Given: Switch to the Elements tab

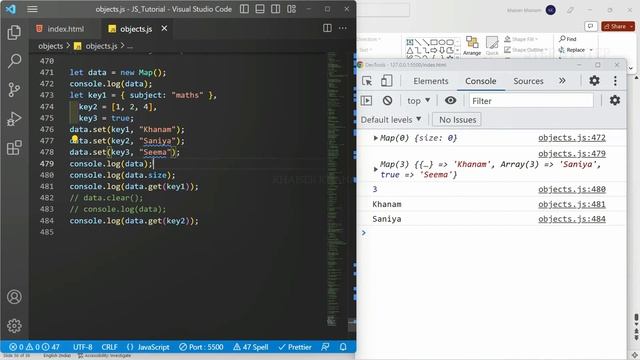Looking at the screenshot, I should point(431,81).
